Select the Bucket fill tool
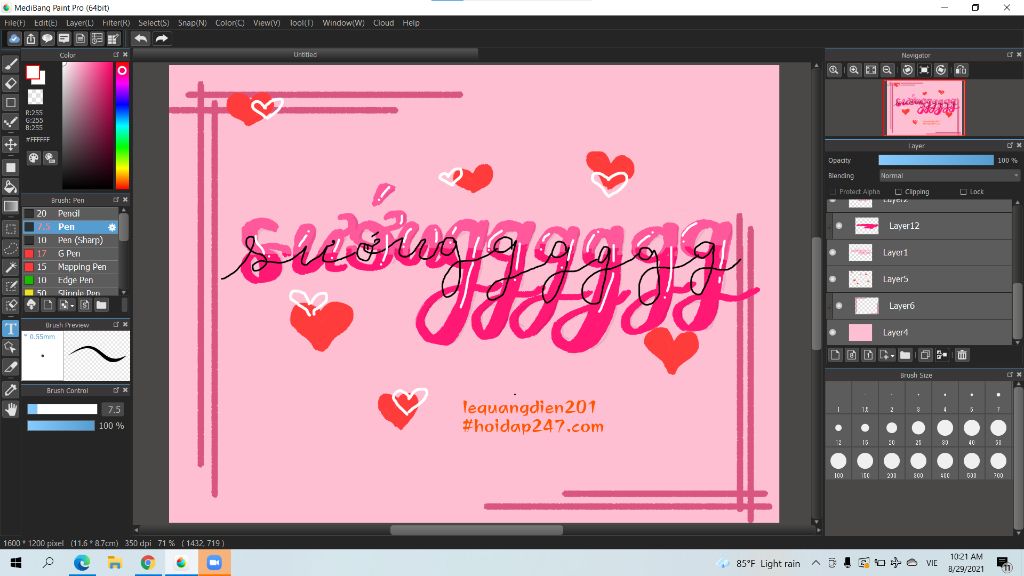 [x=10, y=187]
